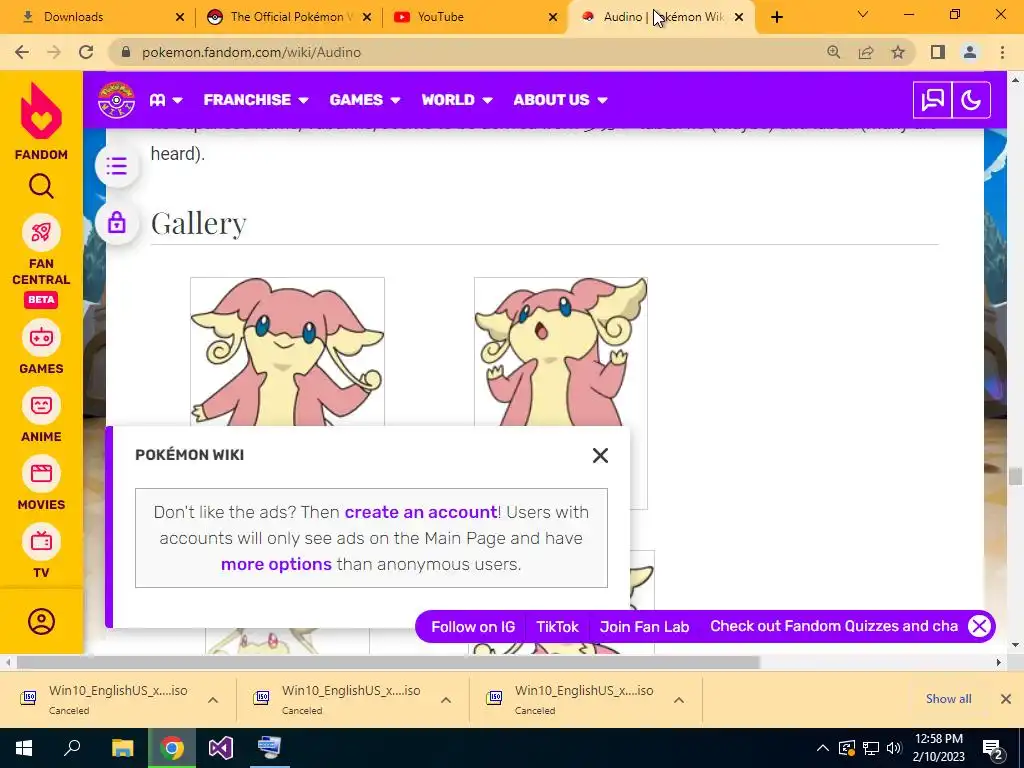1024x768 pixels.
Task: Open first Audino gallery image
Action: pos(287,352)
